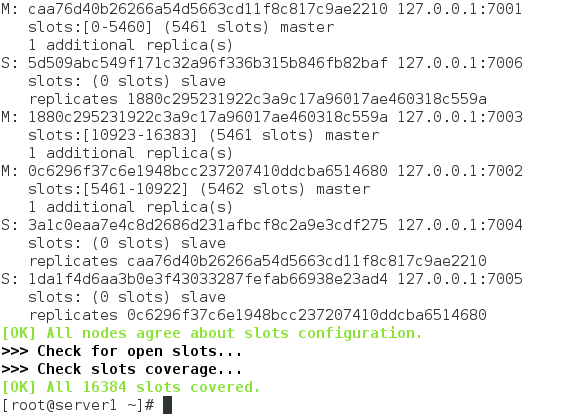Image resolution: width=575 pixels, height=416 pixels.
Task: Click the slave node ID 5d509abc549f171c32a96f336b315b846fb82baf
Action: point(208,63)
